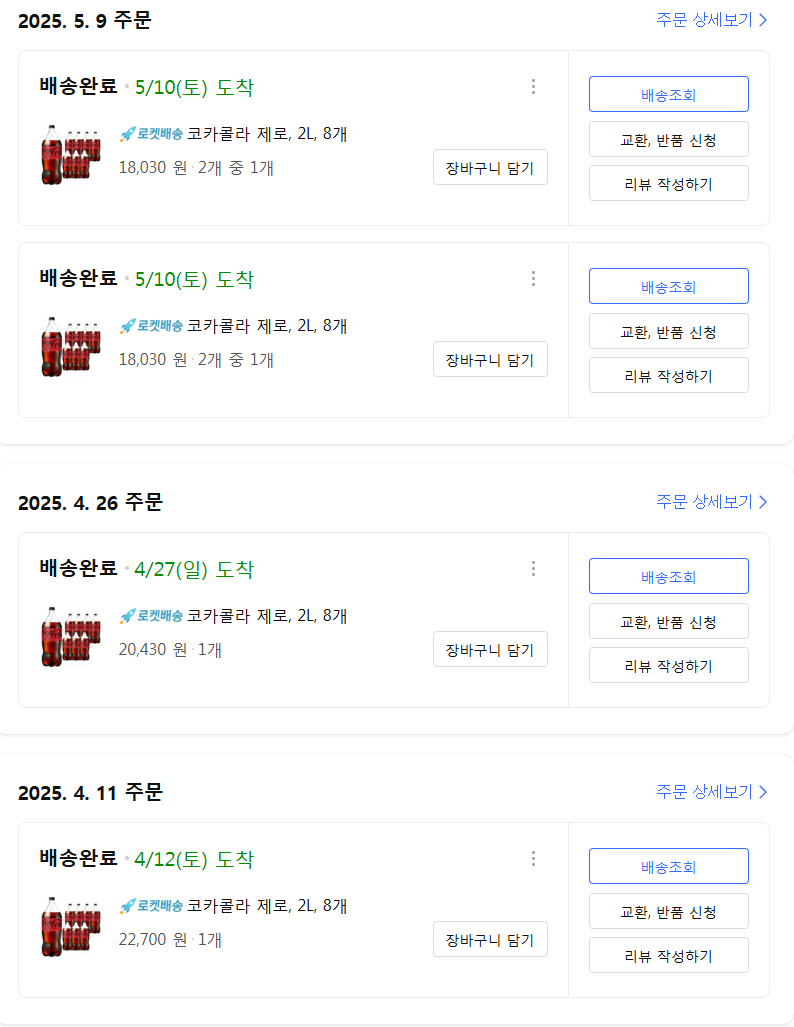
Task: Click rocket delivery badge in the 4/26 order
Action: (x=151, y=616)
